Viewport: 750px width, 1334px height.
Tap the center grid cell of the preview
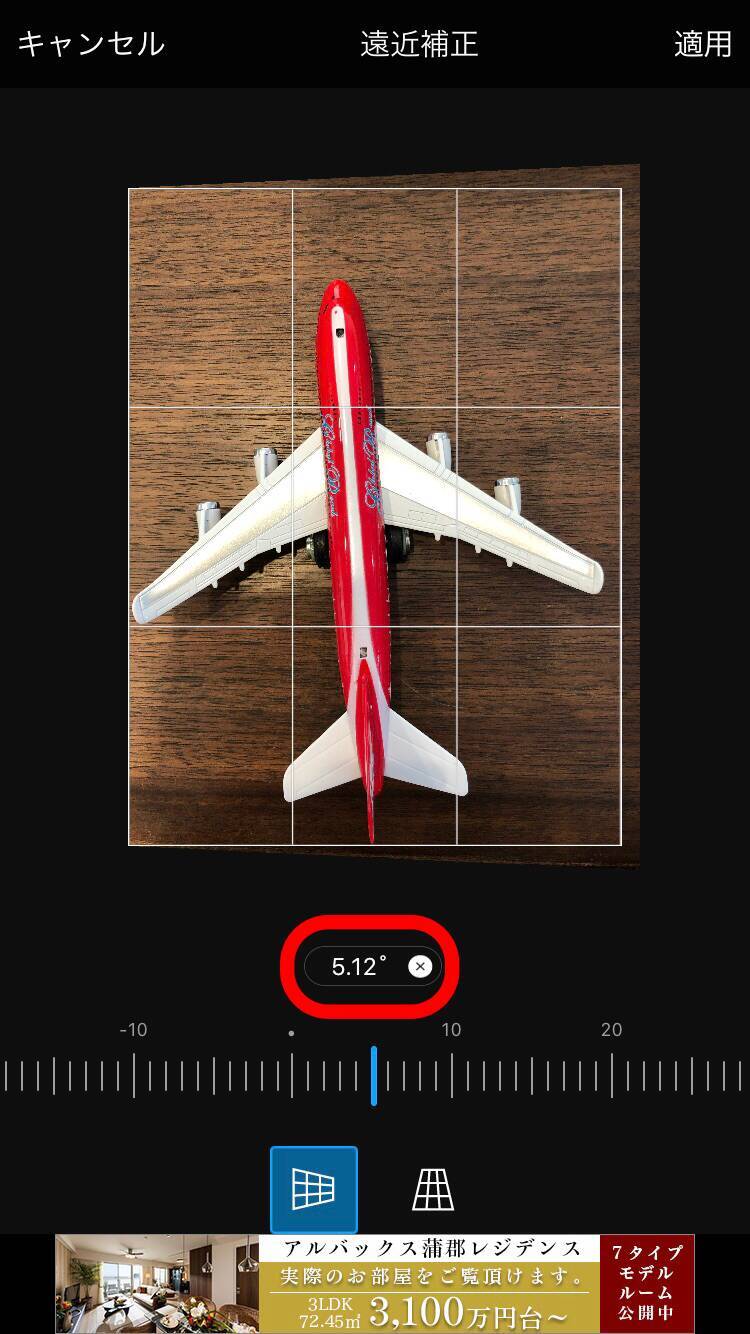click(374, 516)
